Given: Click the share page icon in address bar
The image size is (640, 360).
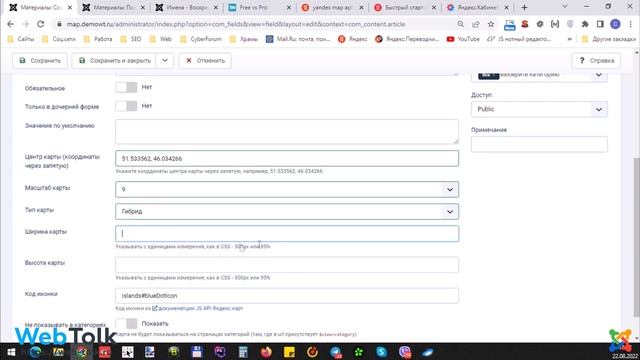Looking at the screenshot, I should click(x=476, y=24).
